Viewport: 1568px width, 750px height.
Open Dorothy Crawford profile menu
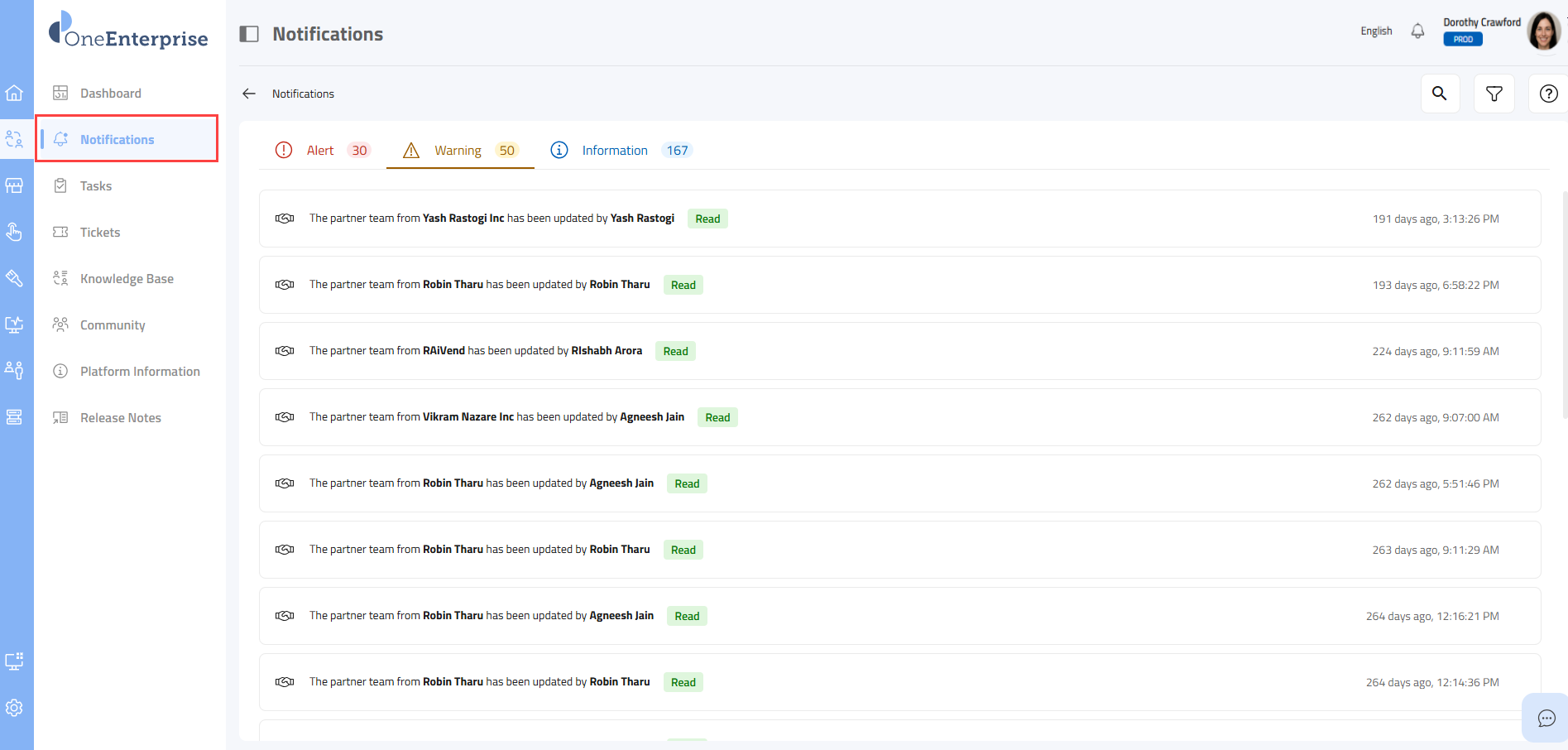[x=1542, y=31]
